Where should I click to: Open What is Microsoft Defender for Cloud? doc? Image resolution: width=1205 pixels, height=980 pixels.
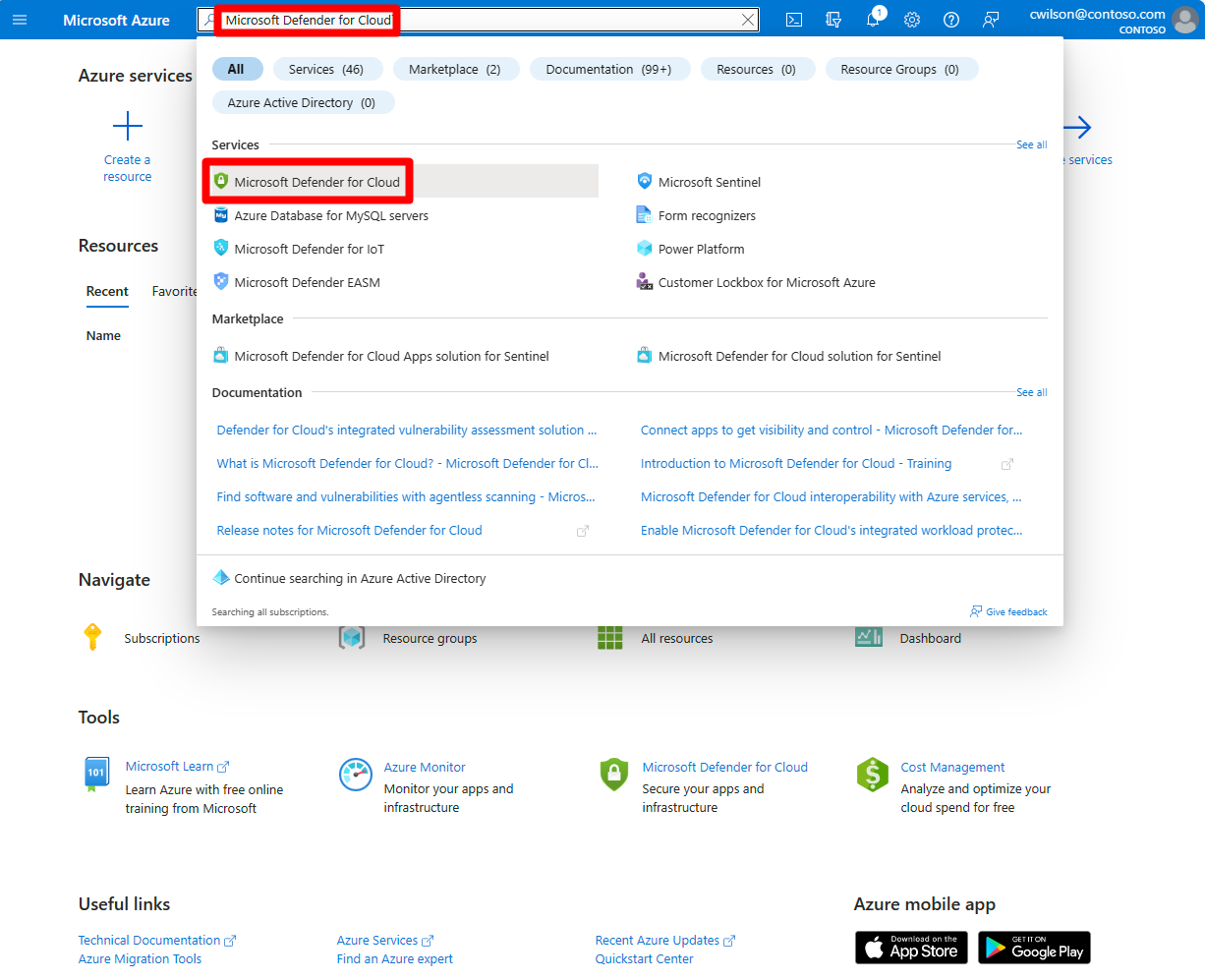coord(407,463)
